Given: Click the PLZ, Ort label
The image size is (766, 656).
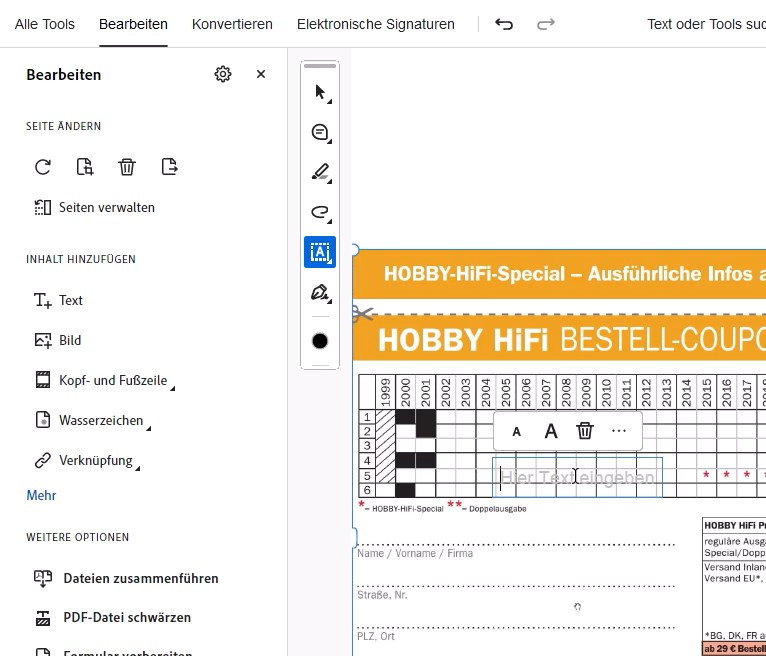Looking at the screenshot, I should pyautogui.click(x=376, y=636).
